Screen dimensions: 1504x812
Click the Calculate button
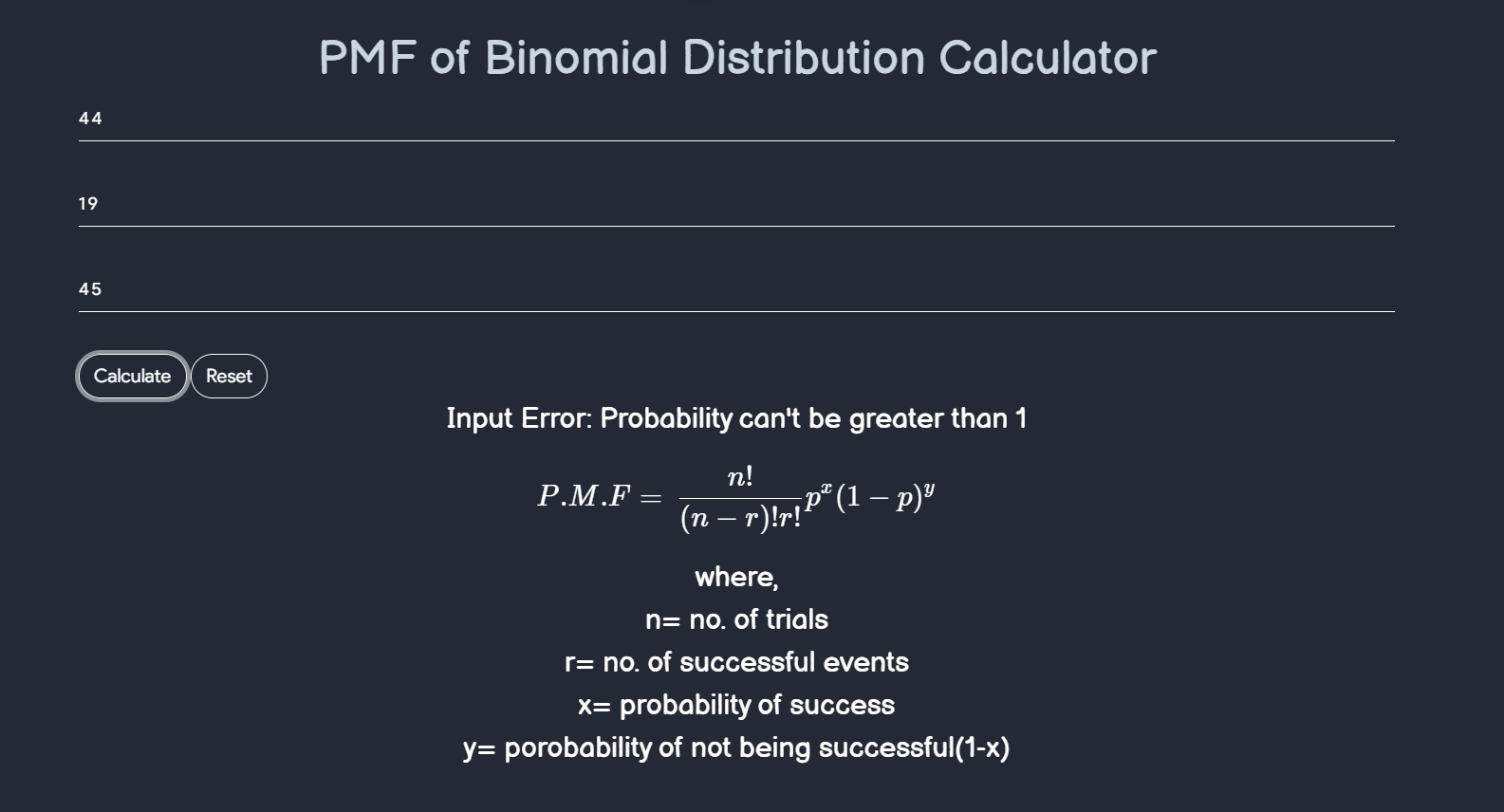tap(132, 376)
